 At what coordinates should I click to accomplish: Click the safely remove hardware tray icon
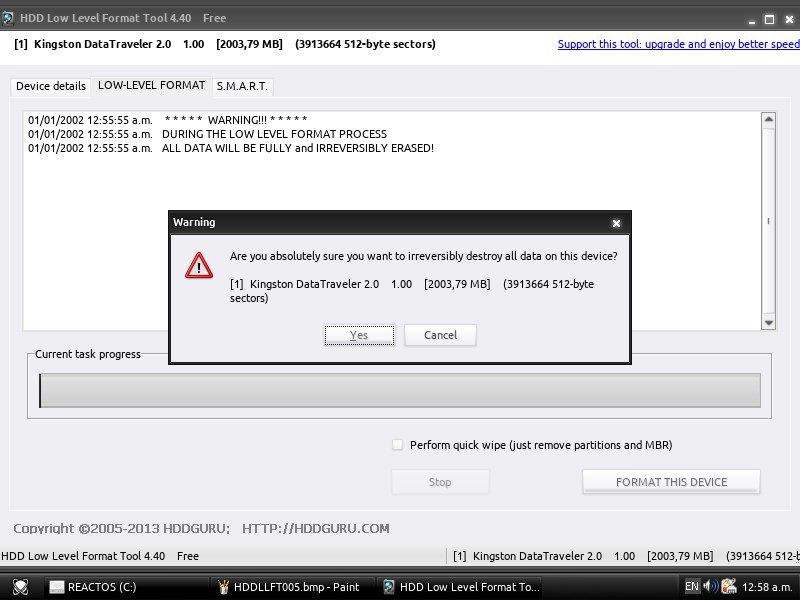729,586
